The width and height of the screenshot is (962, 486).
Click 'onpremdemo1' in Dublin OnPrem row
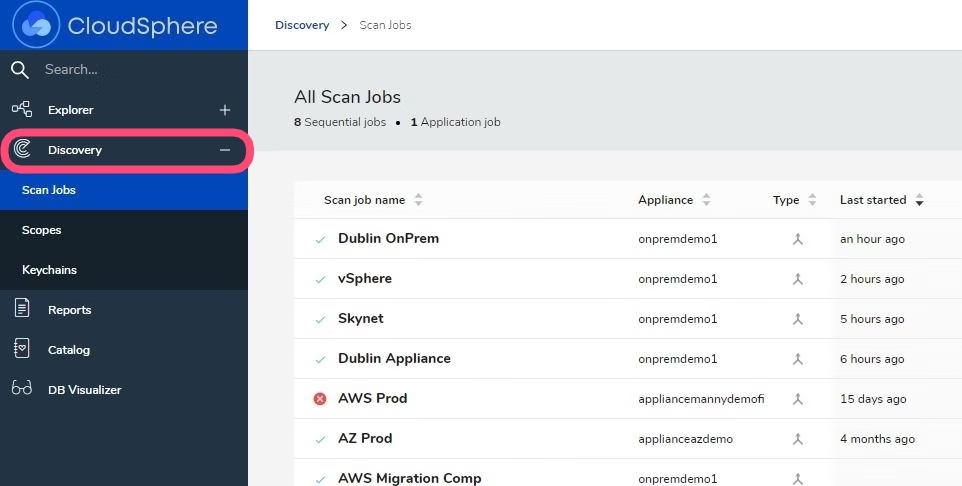(677, 239)
